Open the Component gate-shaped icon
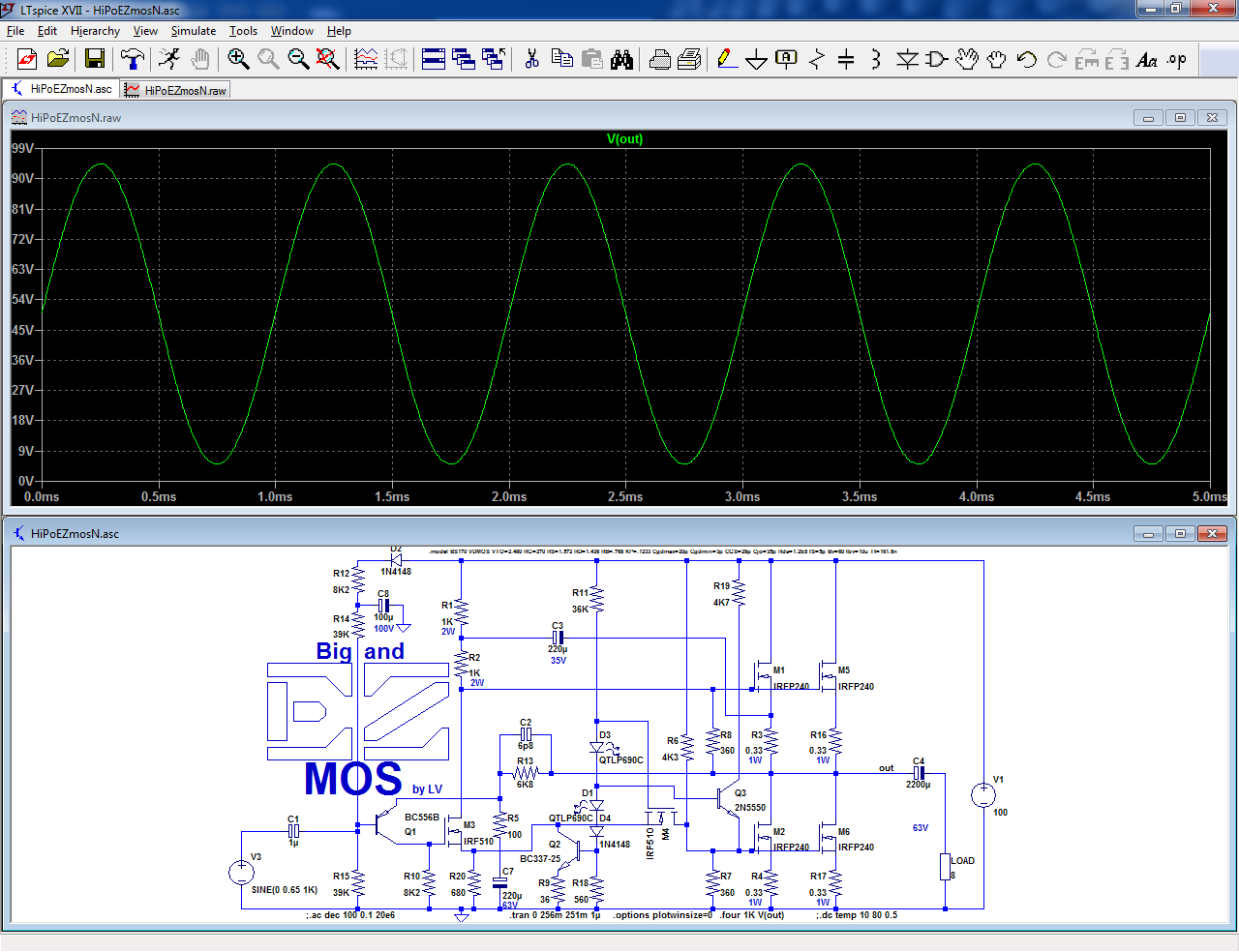The image size is (1239, 952). pyautogui.click(x=937, y=60)
